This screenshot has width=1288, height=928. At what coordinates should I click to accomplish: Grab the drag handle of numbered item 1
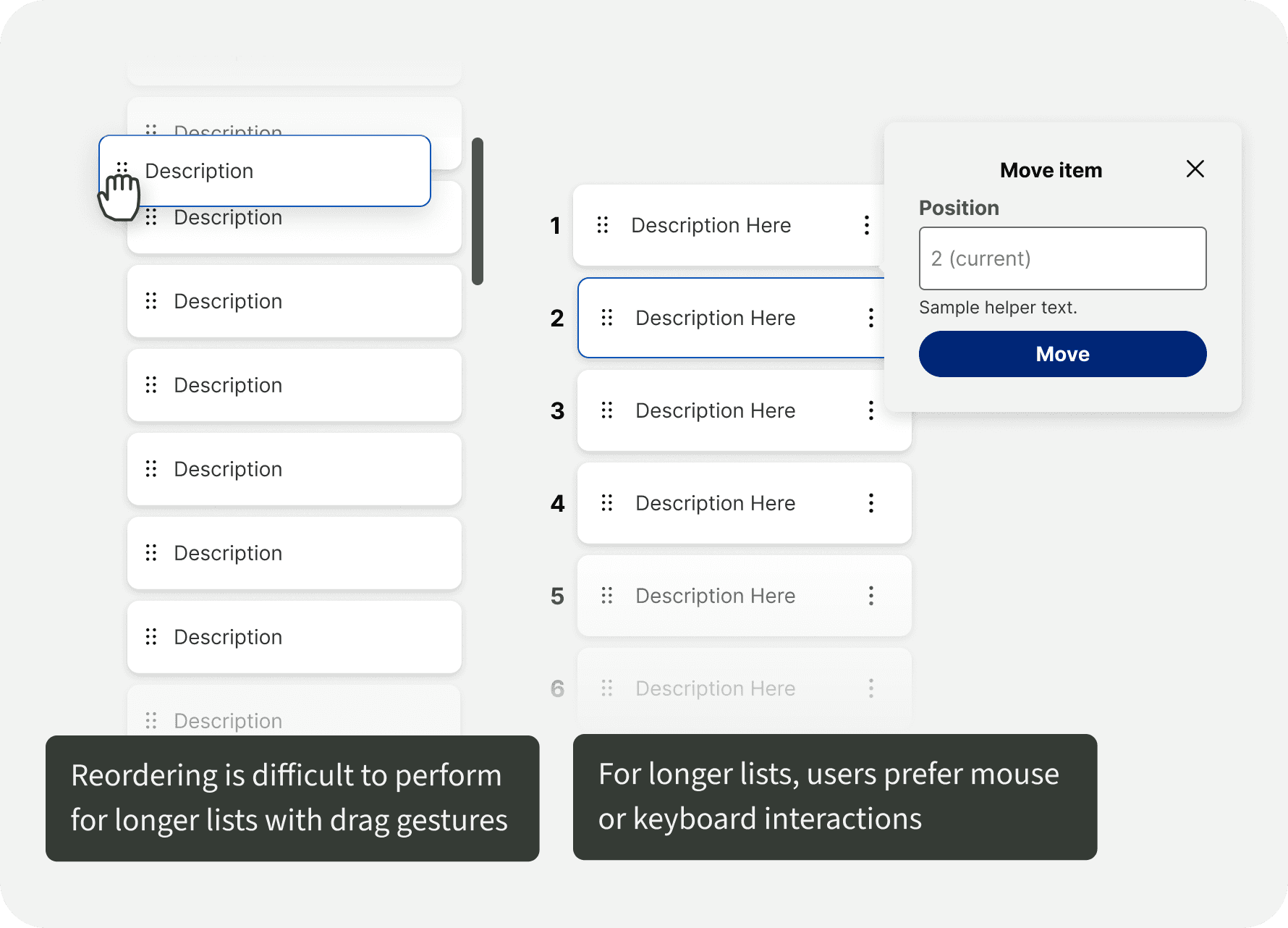[602, 225]
